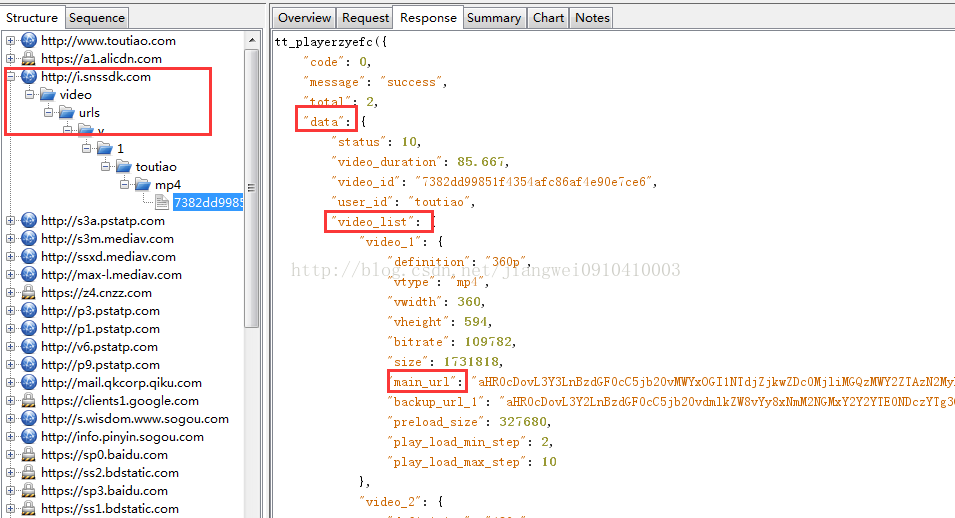
Task: Click the structure tree vertical scrollbar thumb
Action: [x=252, y=189]
